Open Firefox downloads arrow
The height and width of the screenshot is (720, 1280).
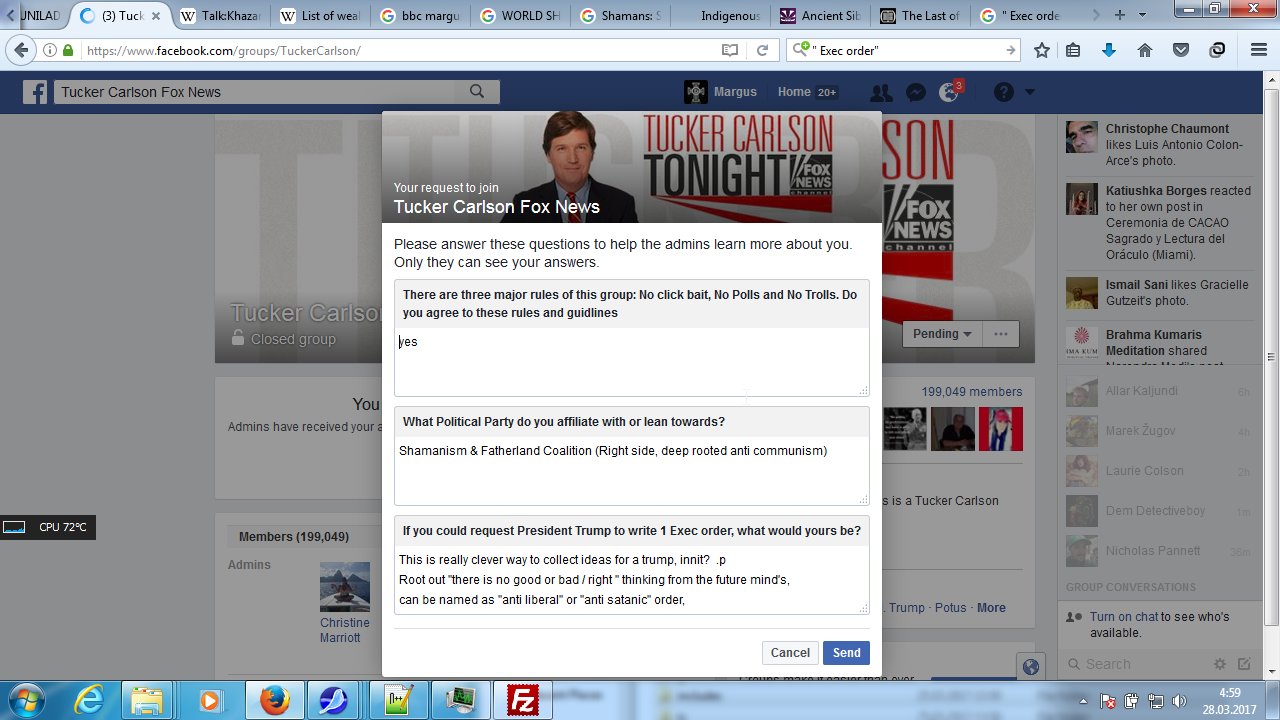point(1108,50)
